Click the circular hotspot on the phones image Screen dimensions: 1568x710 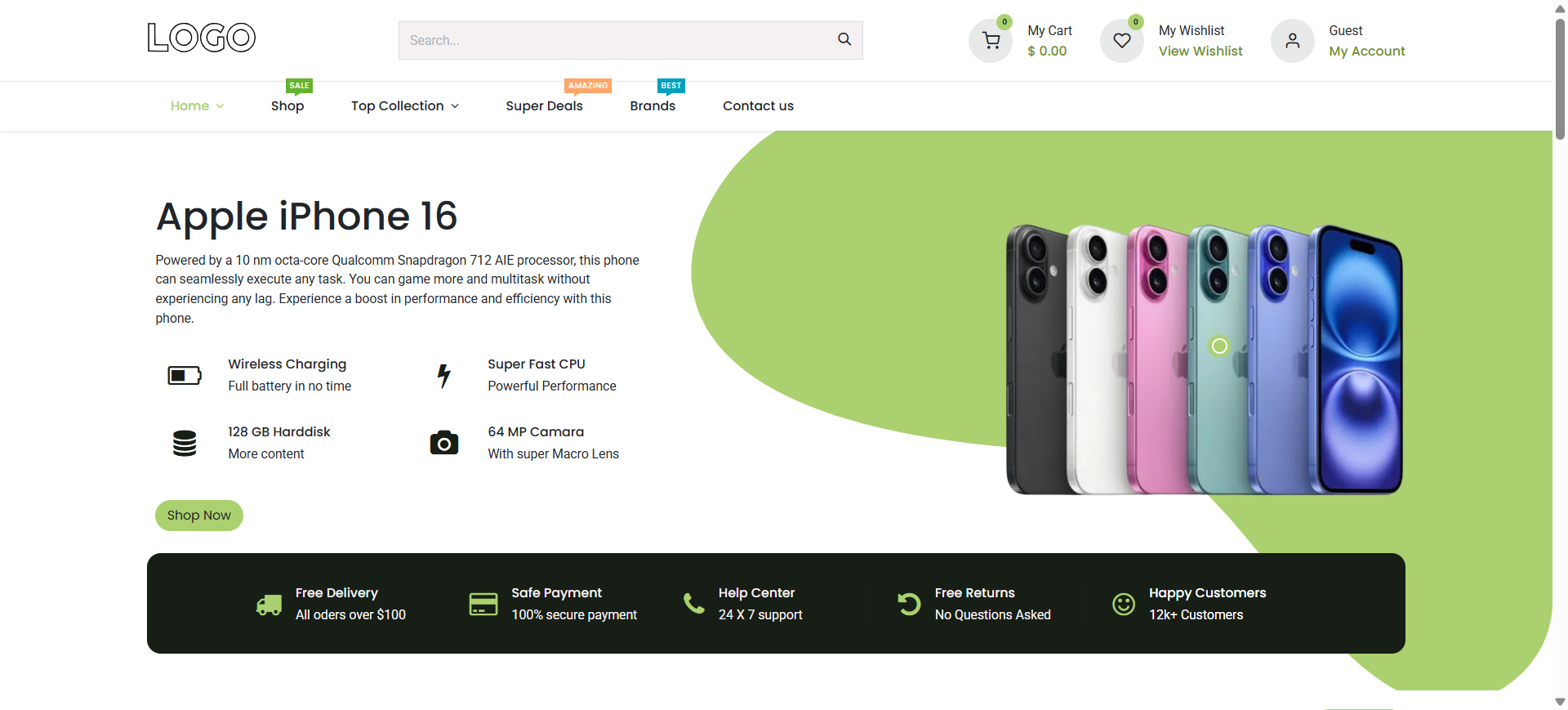[x=1219, y=346]
